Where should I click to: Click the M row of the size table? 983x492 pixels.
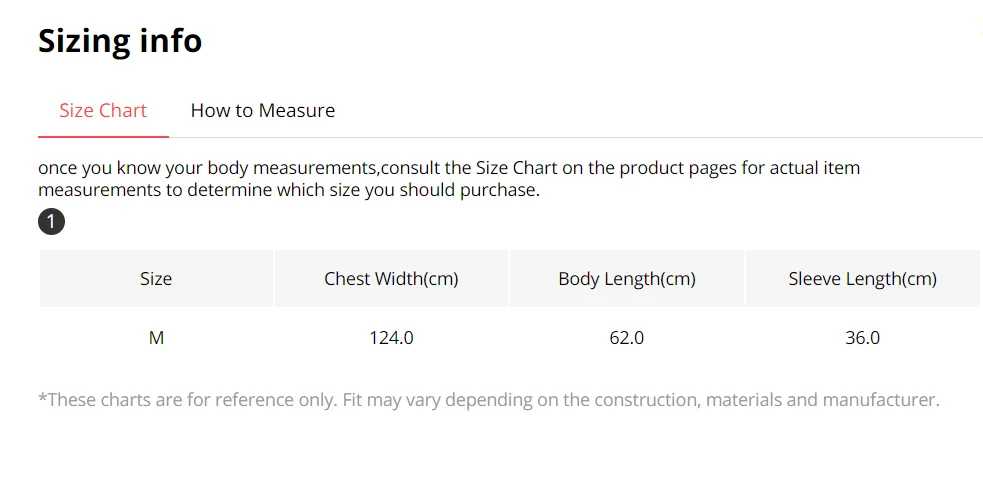[509, 338]
